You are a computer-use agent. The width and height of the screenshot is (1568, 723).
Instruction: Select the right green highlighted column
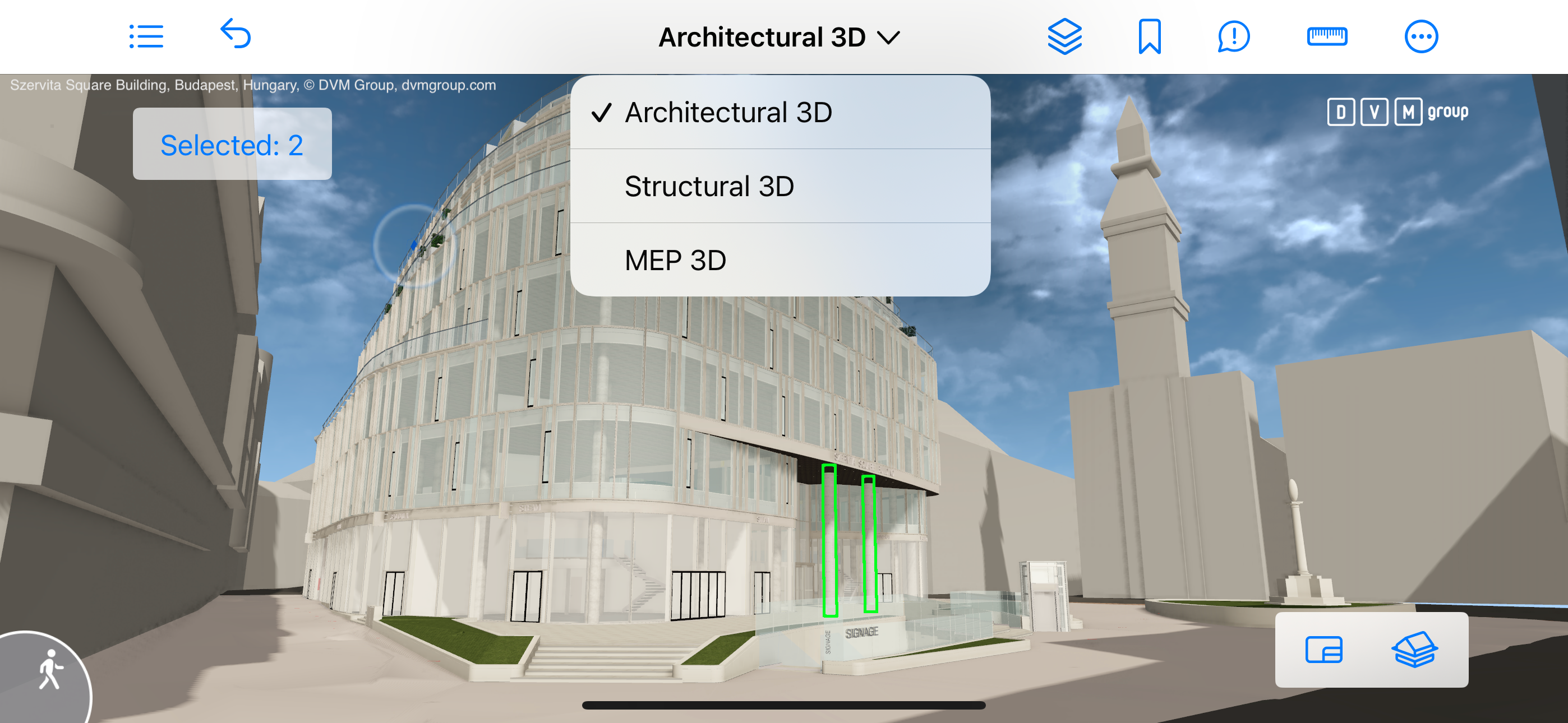(x=870, y=545)
